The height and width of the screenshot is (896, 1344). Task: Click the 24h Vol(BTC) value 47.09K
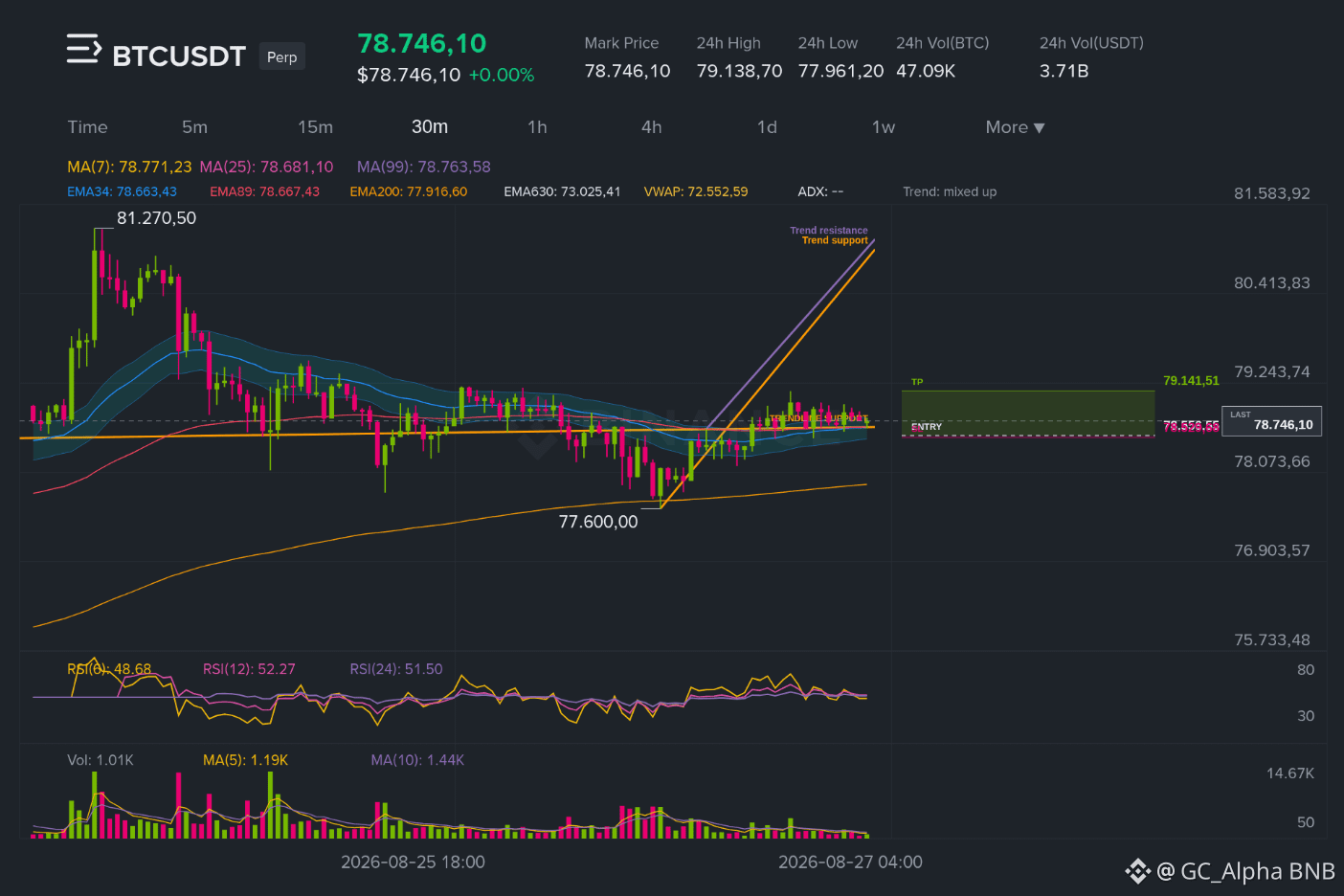click(x=926, y=71)
